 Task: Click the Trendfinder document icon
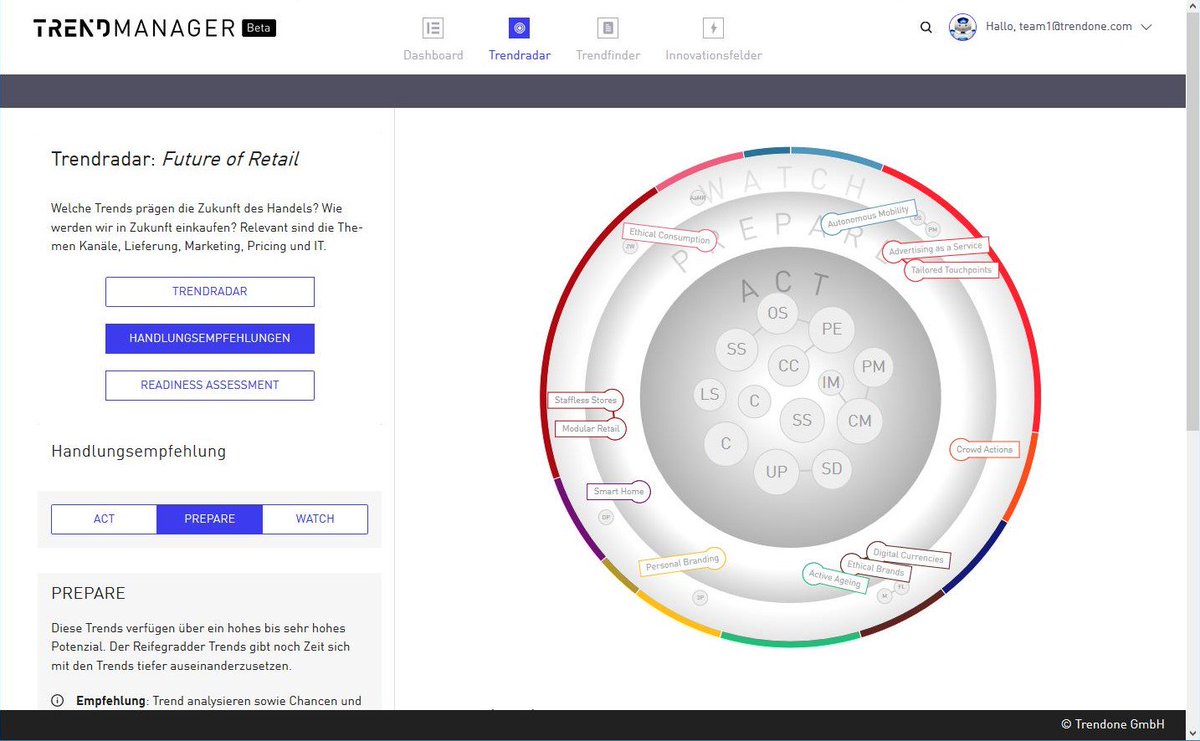608,28
